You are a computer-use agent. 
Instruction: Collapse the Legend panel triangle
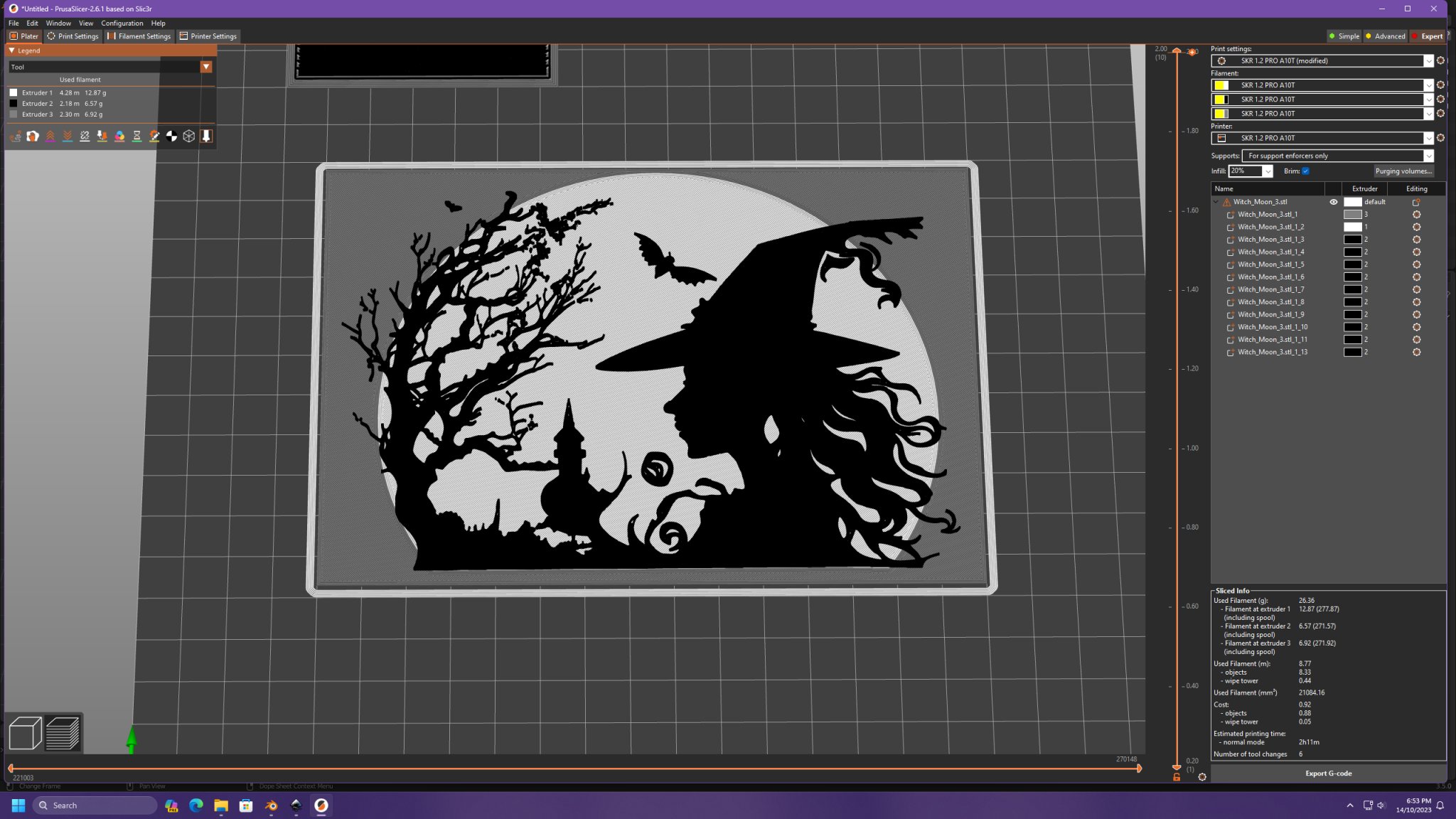click(12, 50)
